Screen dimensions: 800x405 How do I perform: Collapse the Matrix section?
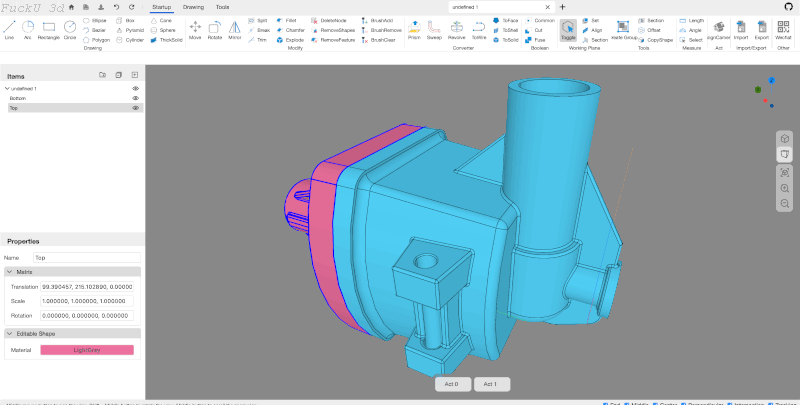coord(10,272)
